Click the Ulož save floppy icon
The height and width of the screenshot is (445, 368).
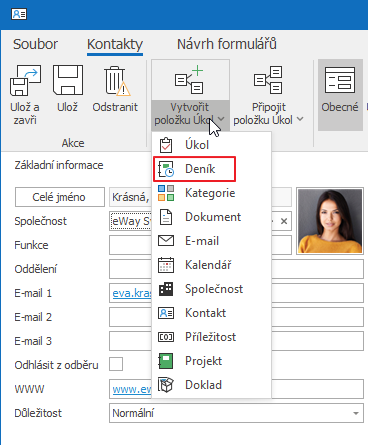pyautogui.click(x=68, y=80)
